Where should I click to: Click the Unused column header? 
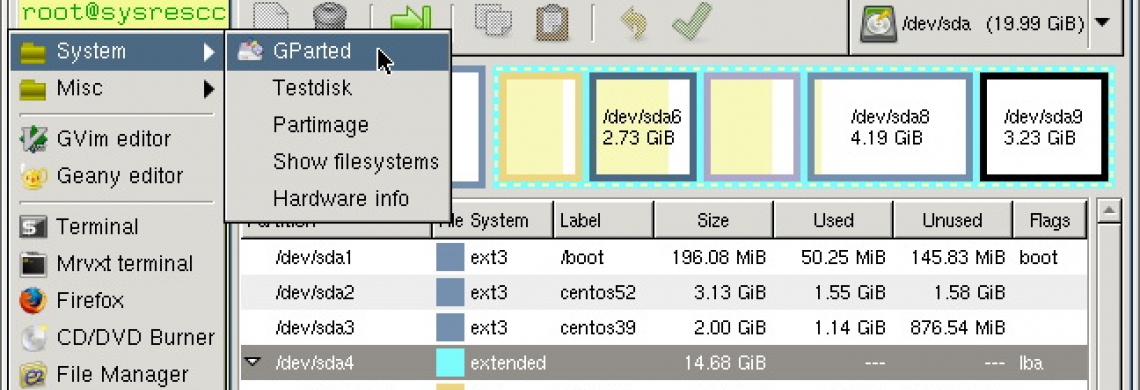pyautogui.click(x=952, y=220)
